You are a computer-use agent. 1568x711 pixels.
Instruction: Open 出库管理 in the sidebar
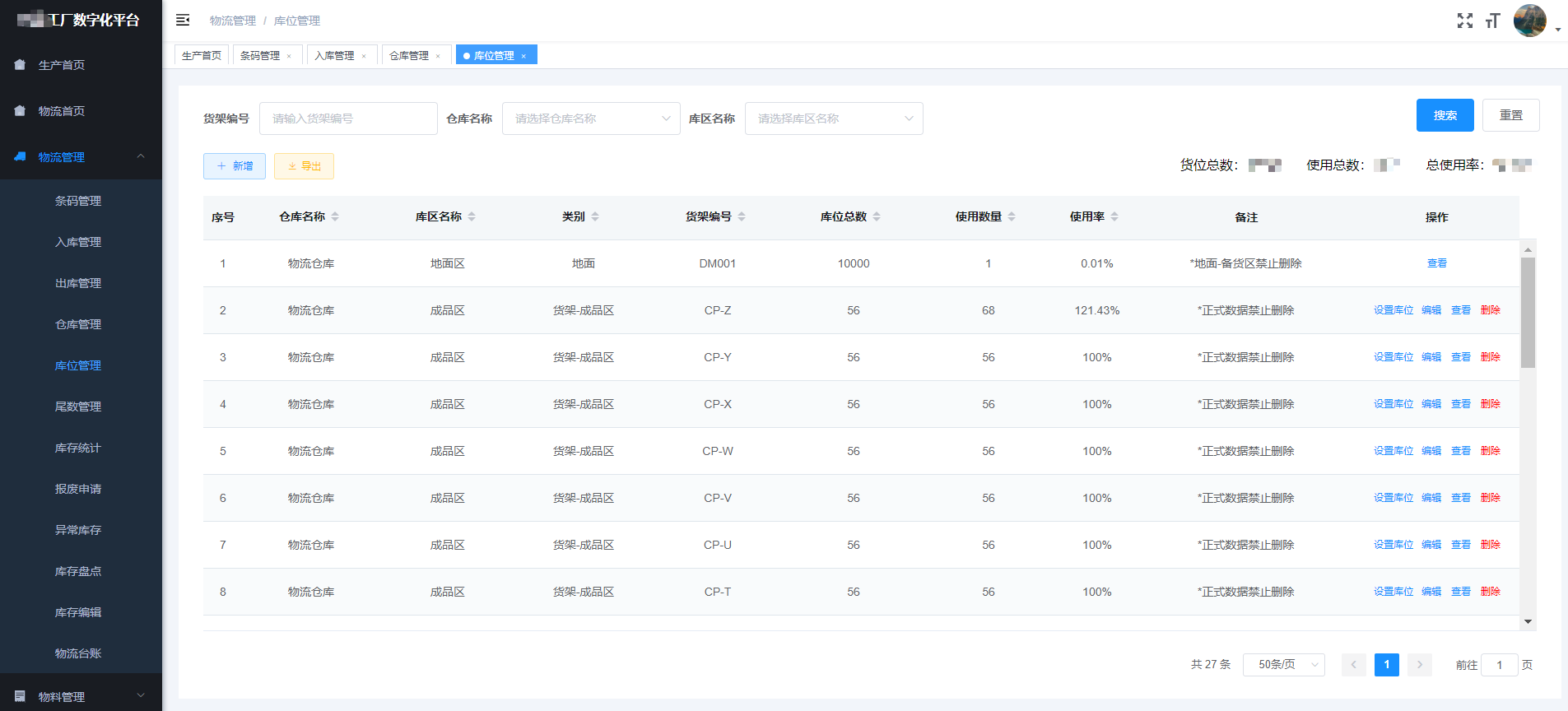point(78,283)
